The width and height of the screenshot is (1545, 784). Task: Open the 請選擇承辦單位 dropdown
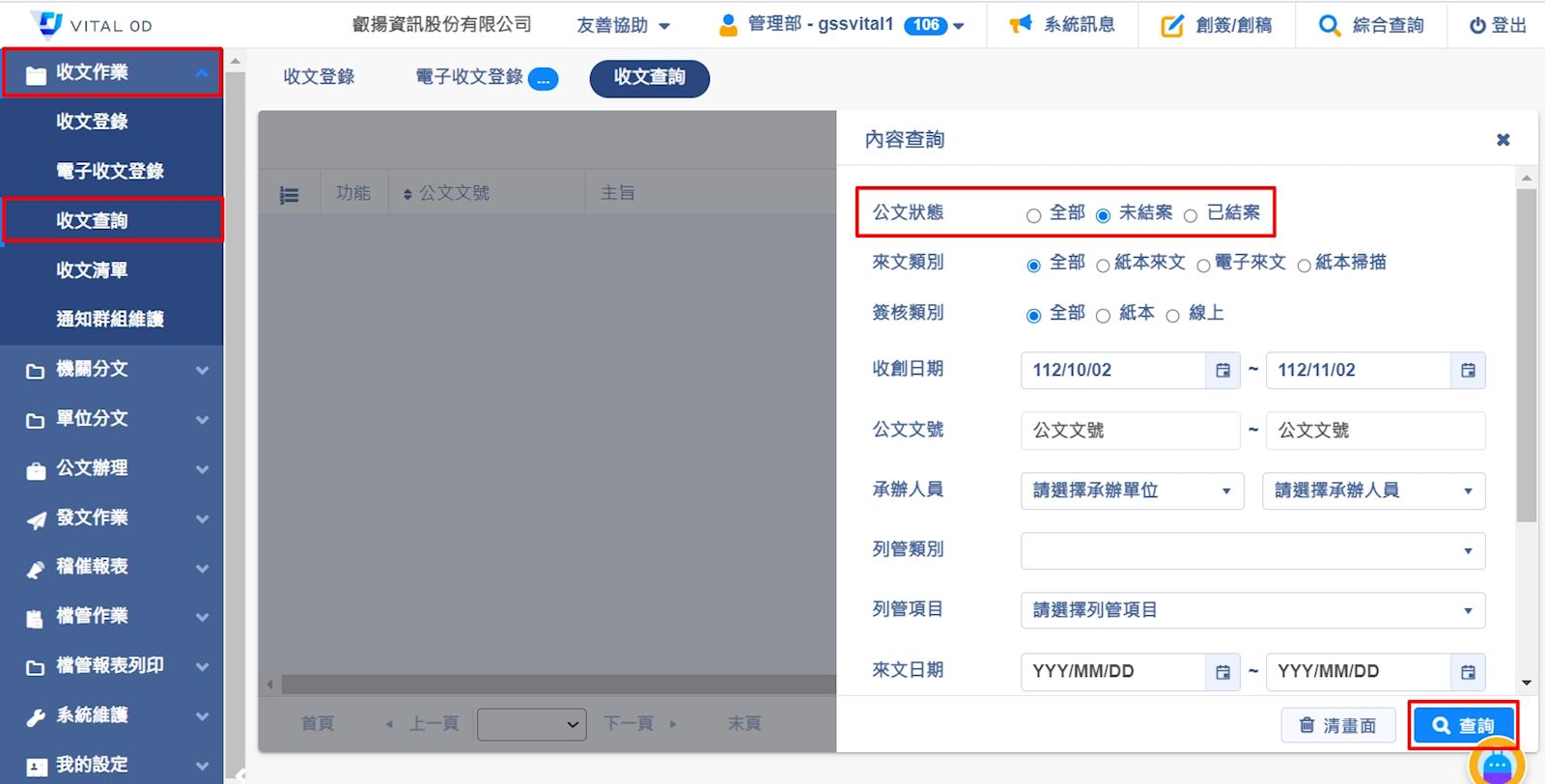pyautogui.click(x=1132, y=490)
